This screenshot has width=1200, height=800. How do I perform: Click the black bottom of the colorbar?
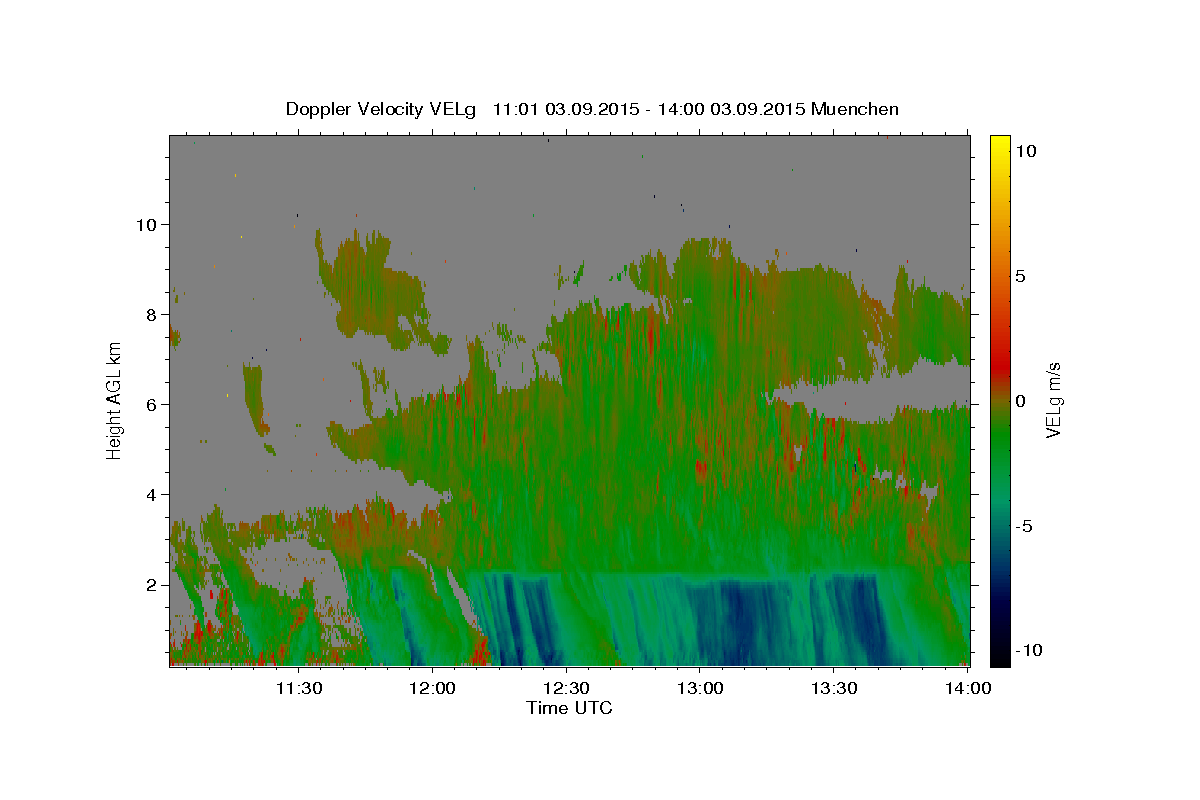[x=1000, y=658]
